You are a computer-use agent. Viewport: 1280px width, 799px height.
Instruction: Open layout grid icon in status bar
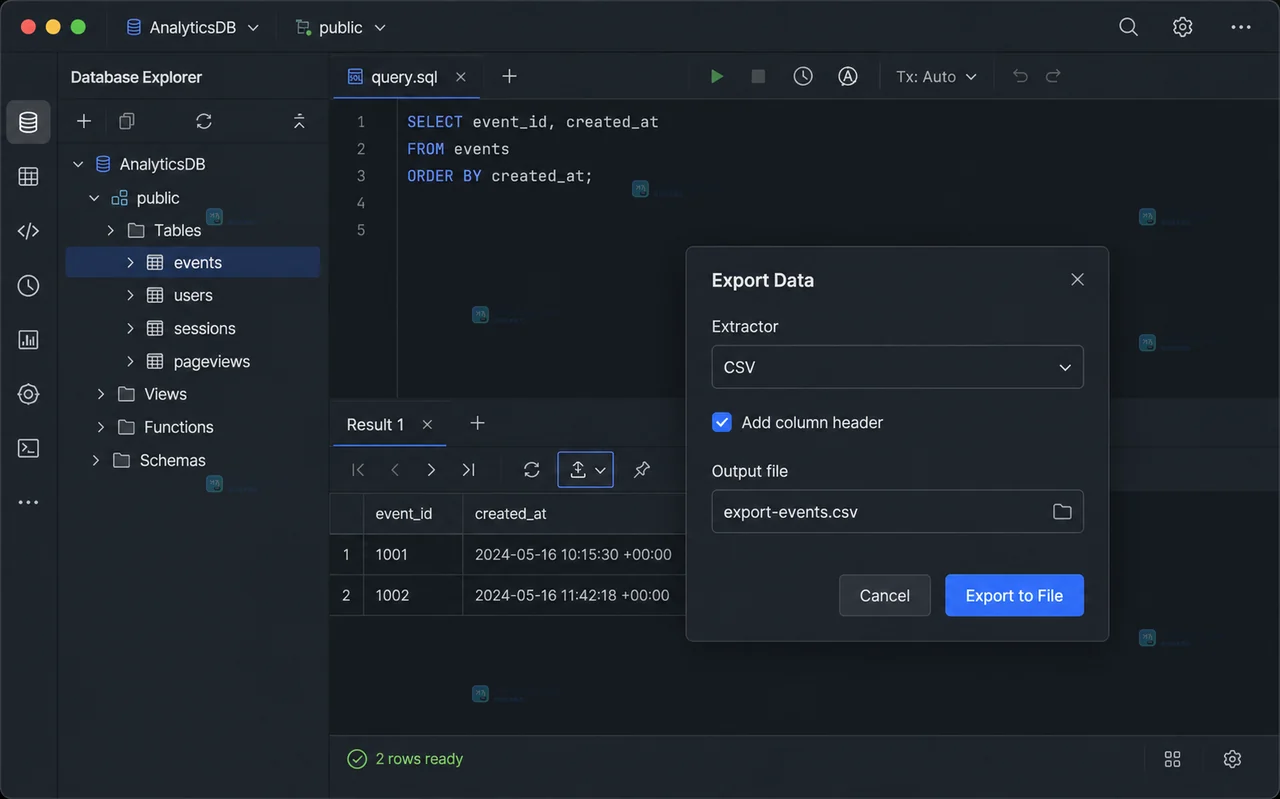(x=1173, y=759)
